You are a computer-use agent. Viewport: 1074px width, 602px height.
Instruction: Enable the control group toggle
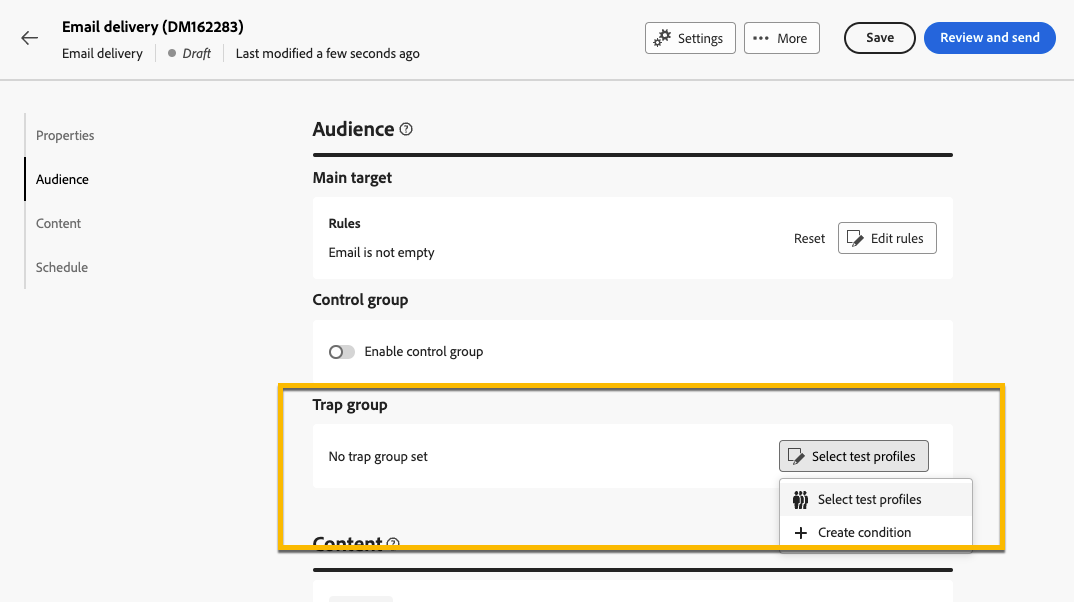pyautogui.click(x=342, y=352)
